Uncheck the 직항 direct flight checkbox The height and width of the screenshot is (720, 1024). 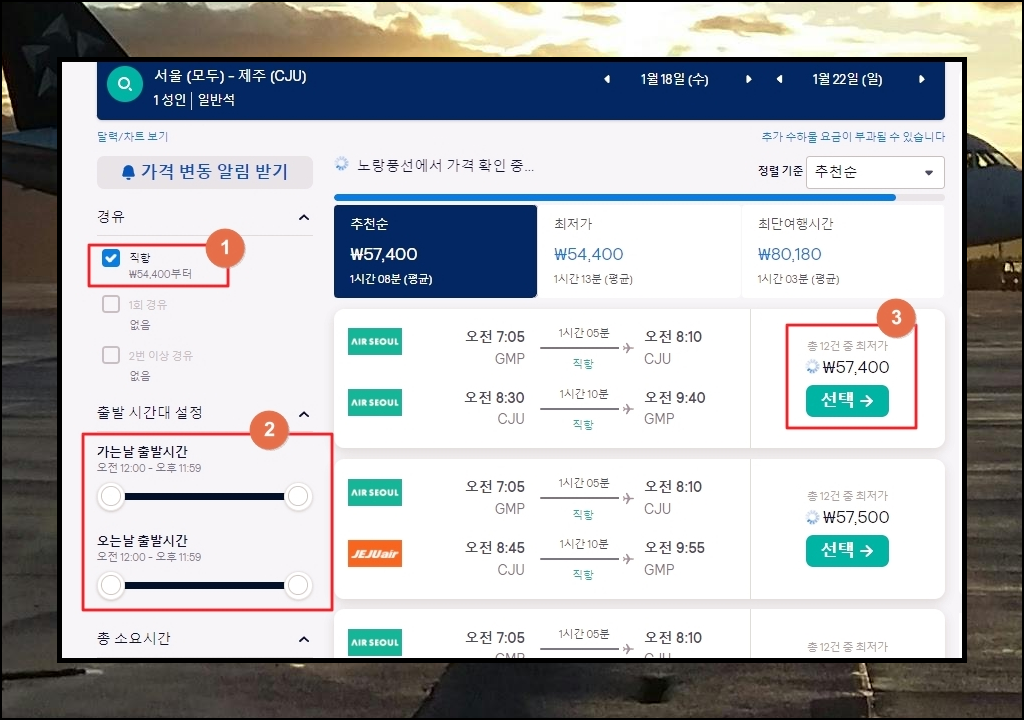click(111, 257)
